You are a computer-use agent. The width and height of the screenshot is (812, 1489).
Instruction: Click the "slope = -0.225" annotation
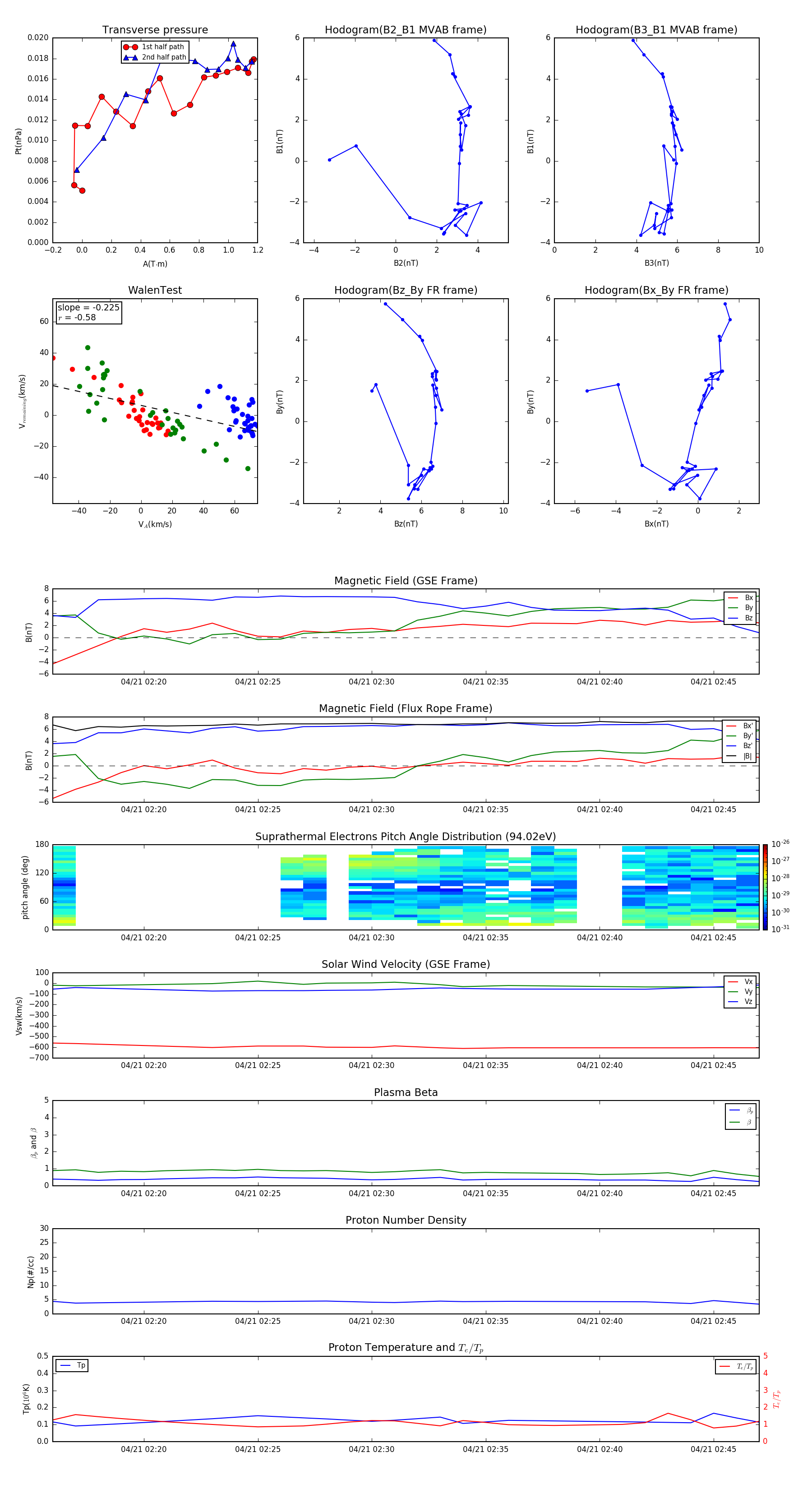(x=88, y=308)
